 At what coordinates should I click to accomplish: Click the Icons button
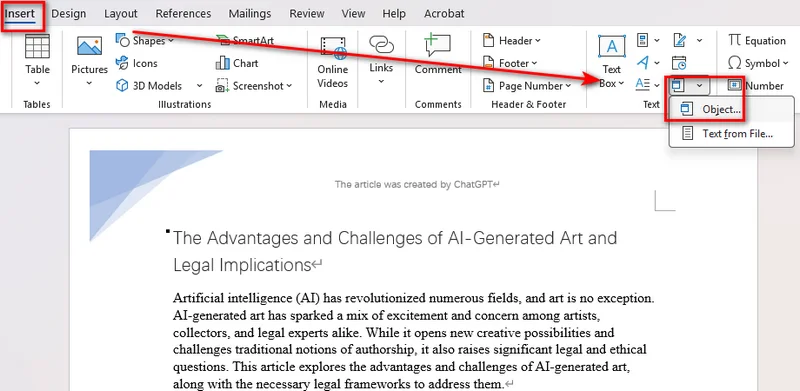tap(137, 63)
